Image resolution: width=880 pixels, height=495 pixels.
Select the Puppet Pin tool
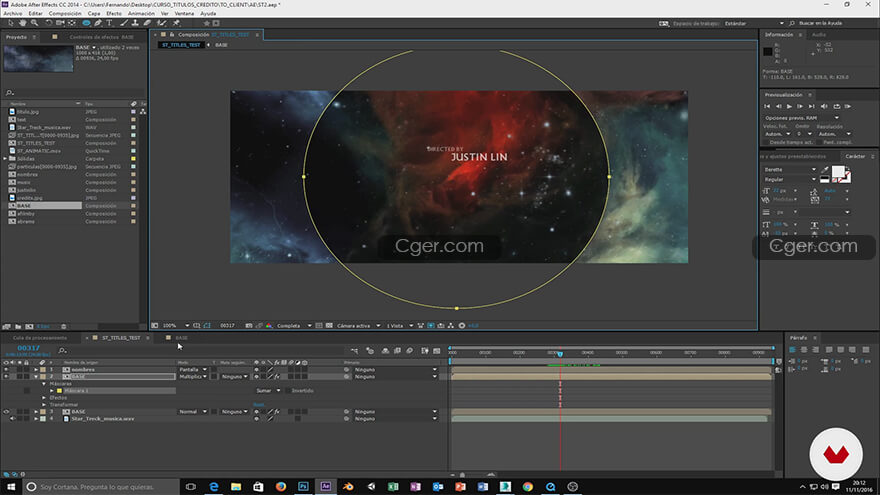pos(176,23)
